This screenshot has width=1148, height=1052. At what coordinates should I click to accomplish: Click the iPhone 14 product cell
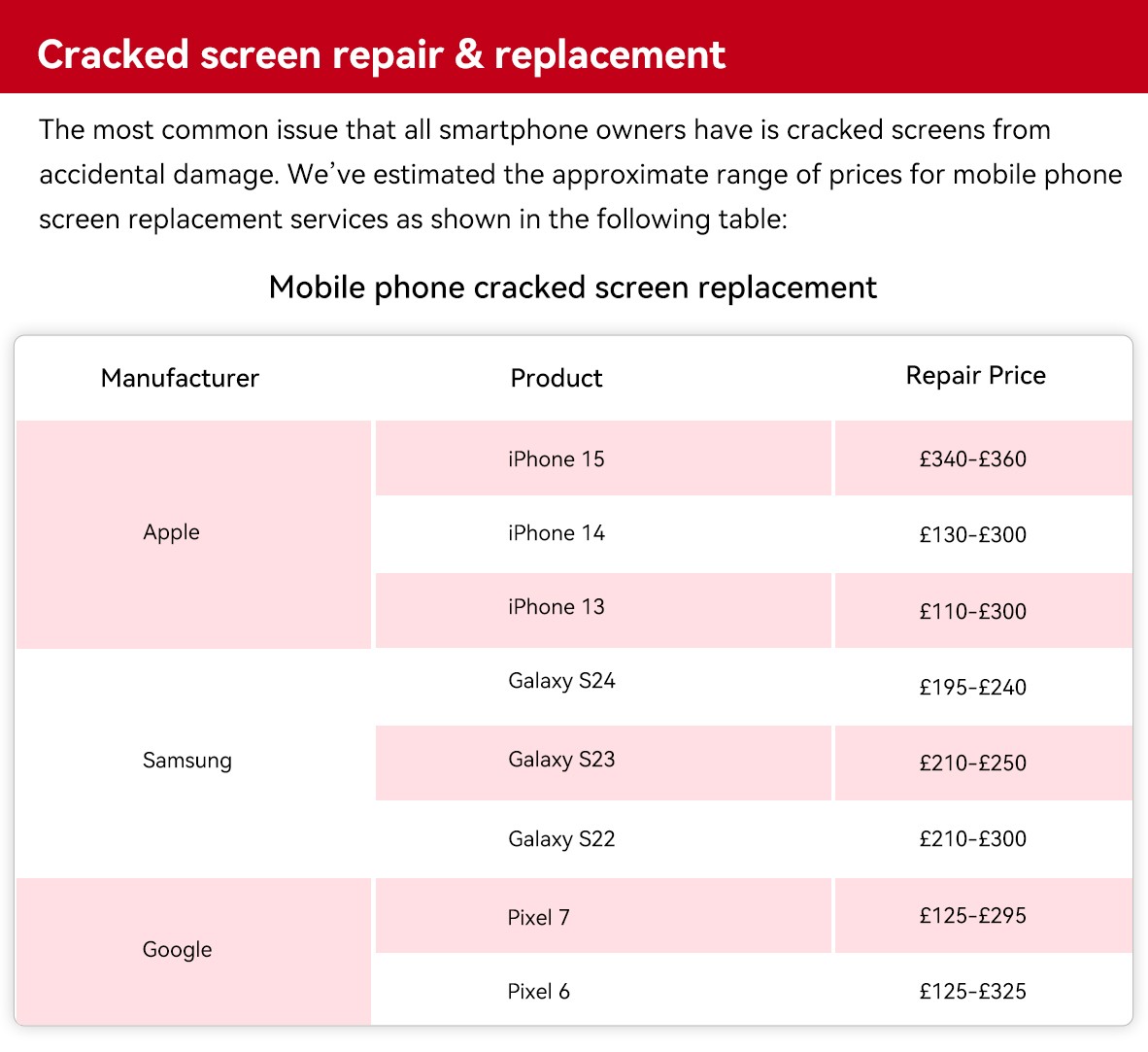(557, 533)
